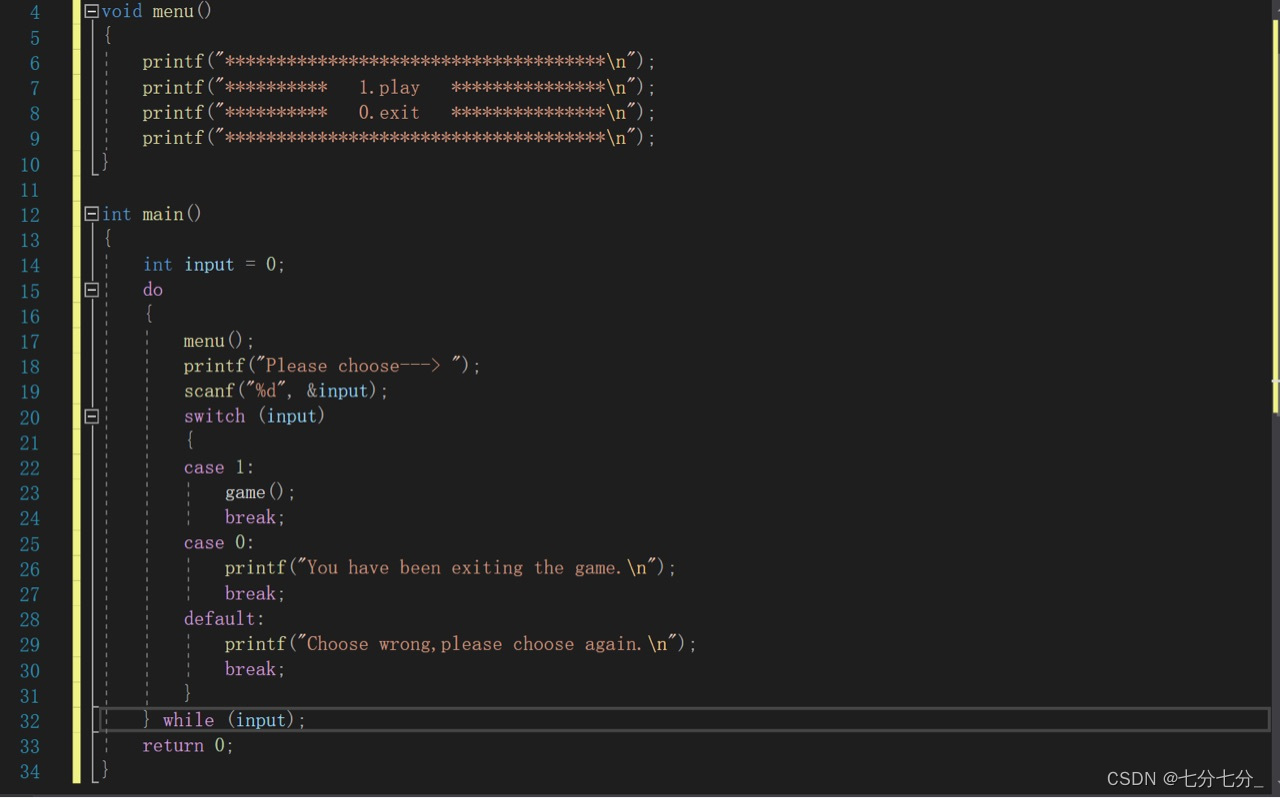Screen dimensions: 1280x798
Task: Click the 'game();' function call
Action: point(260,492)
